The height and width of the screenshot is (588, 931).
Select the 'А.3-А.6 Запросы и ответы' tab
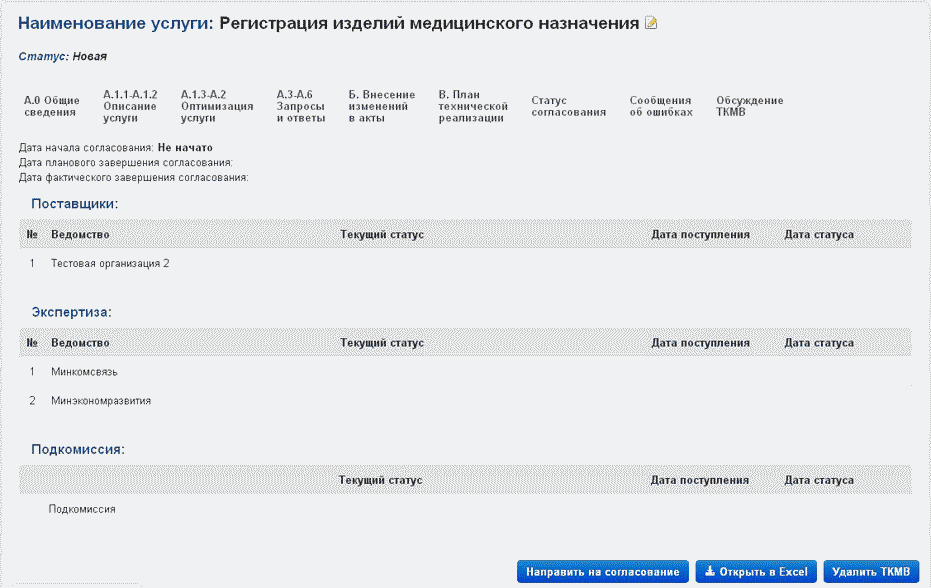(300, 106)
